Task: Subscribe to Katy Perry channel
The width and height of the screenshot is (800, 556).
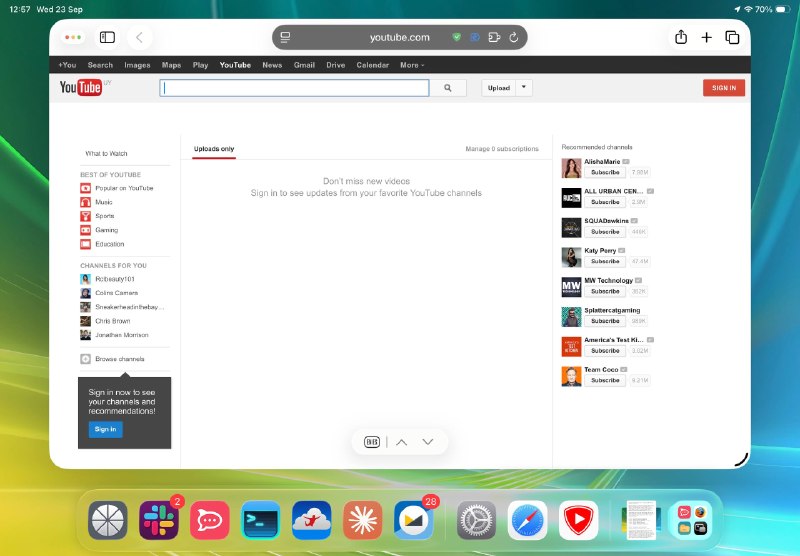Action: click(605, 262)
